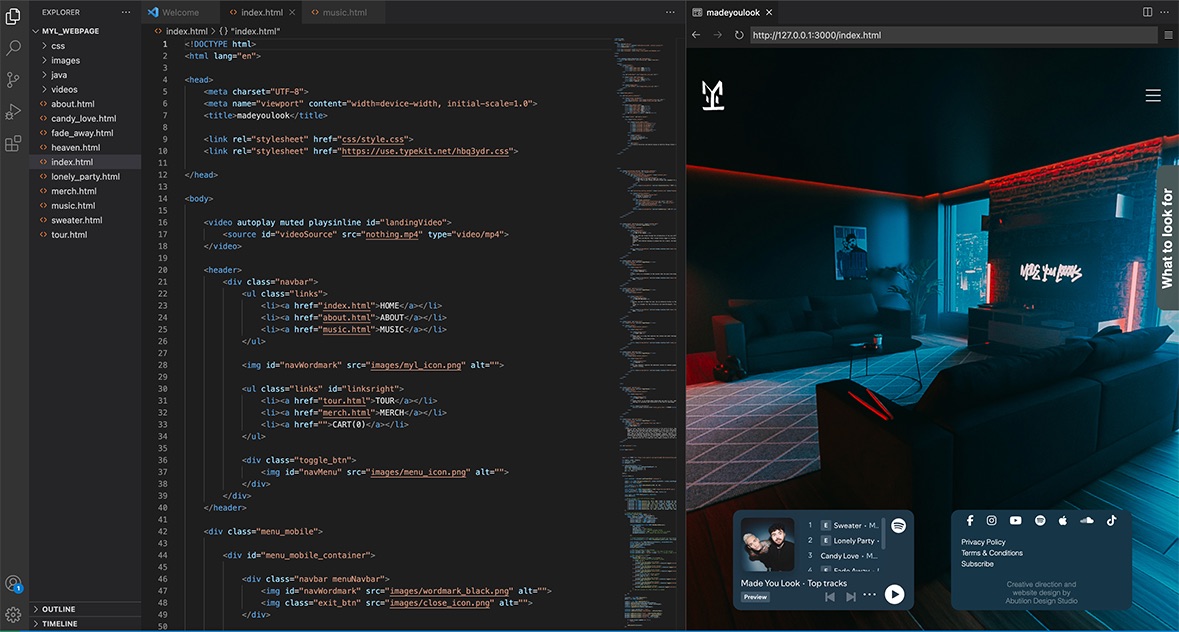This screenshot has width=1179, height=632.
Task: Click the Spotify logo in music player
Action: pos(898,526)
